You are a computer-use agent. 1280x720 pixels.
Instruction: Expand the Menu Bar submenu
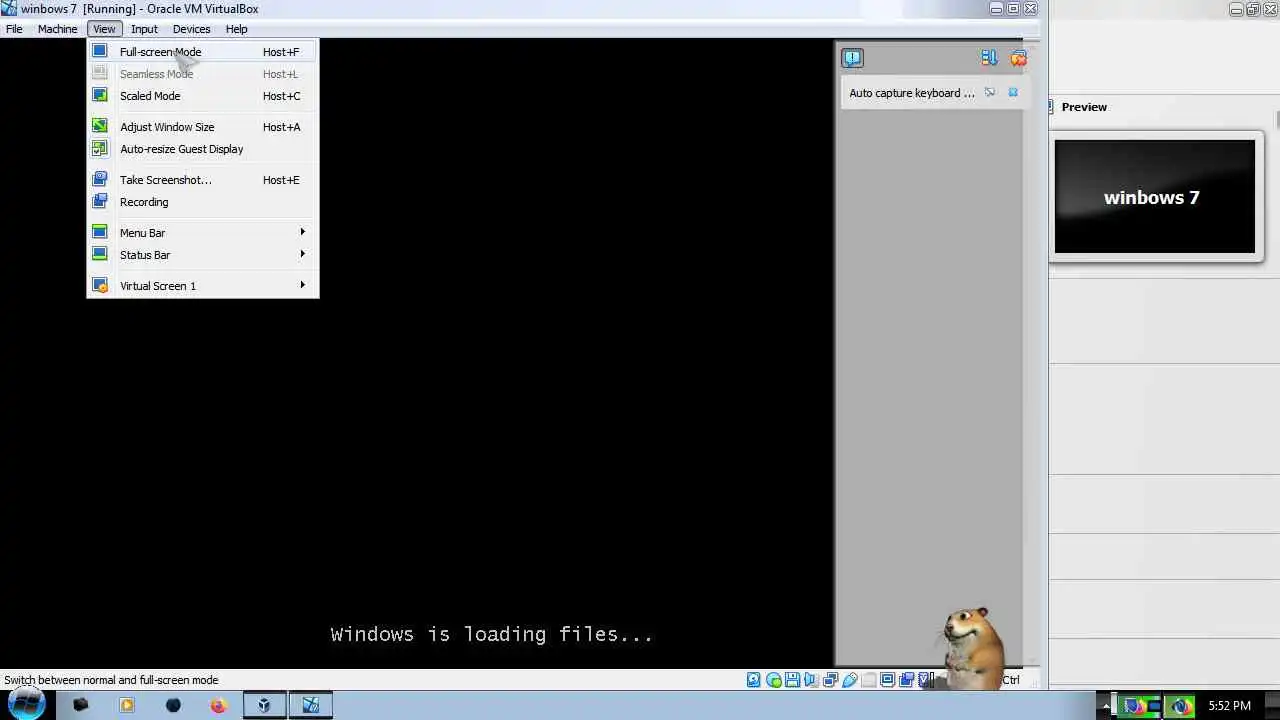[203, 233]
